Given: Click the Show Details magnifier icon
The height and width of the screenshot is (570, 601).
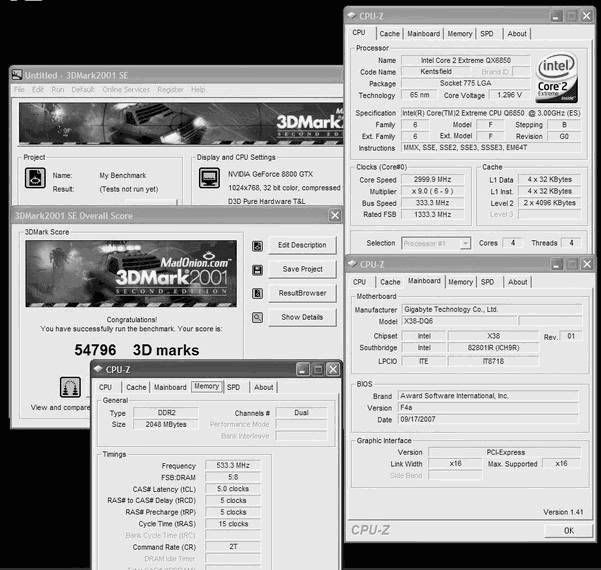Looking at the screenshot, I should click(257, 317).
